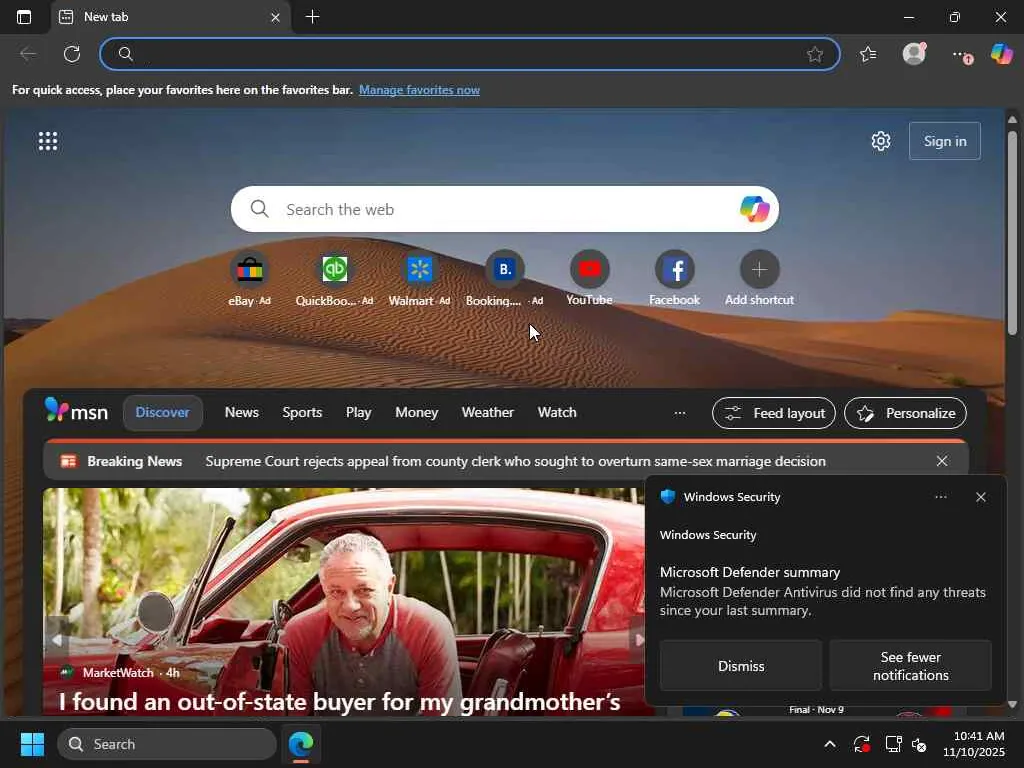Image resolution: width=1024 pixels, height=768 pixels.
Task: Add page to favorites star icon
Action: pyautogui.click(x=814, y=54)
